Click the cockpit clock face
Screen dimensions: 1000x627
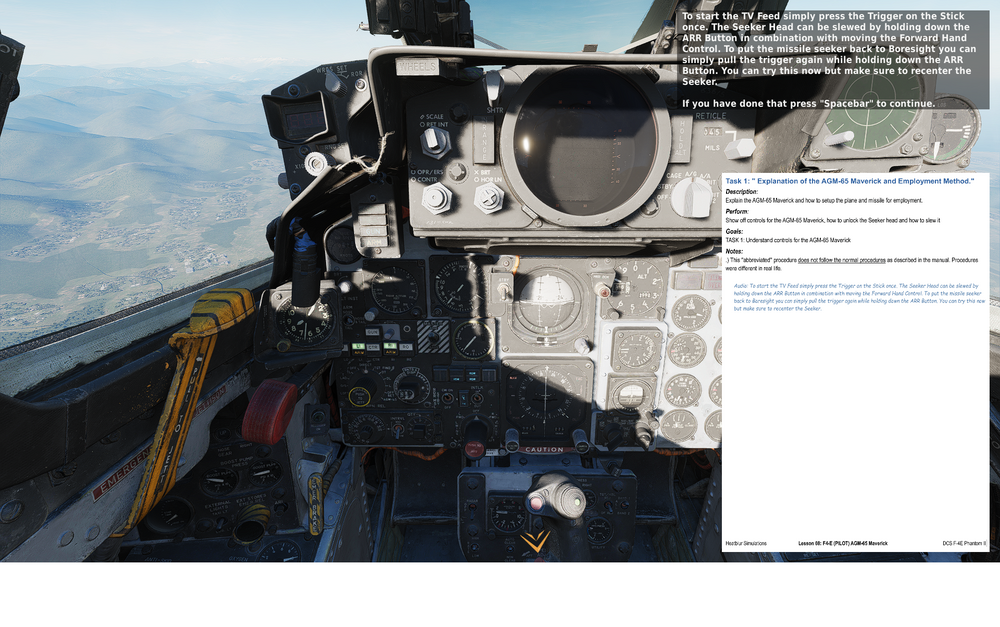tap(306, 322)
